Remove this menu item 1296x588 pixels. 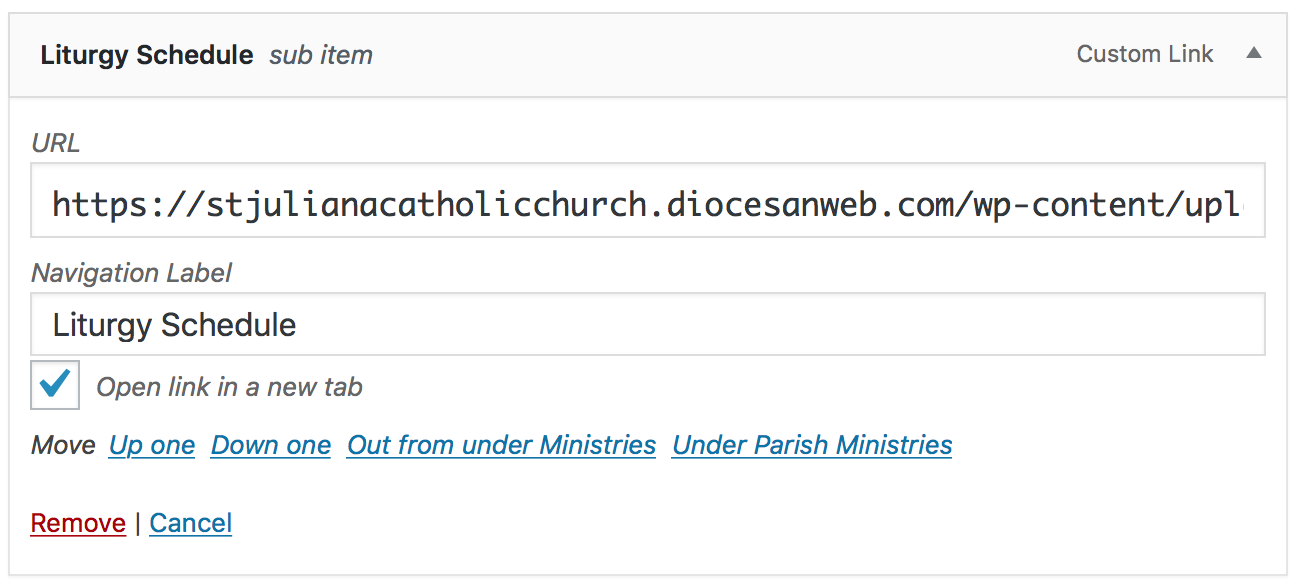click(78, 523)
